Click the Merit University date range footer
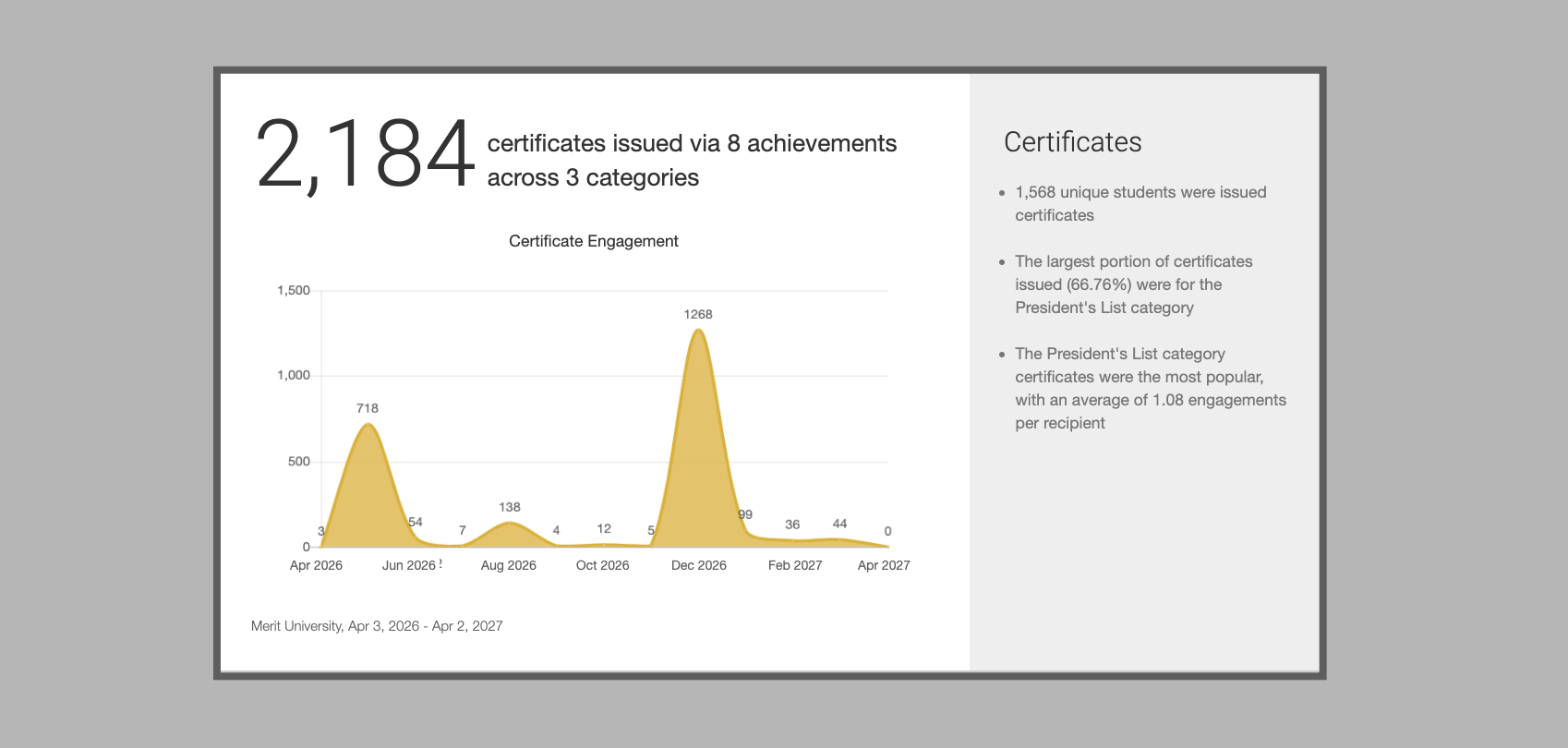The height and width of the screenshot is (748, 1568). pos(377,626)
